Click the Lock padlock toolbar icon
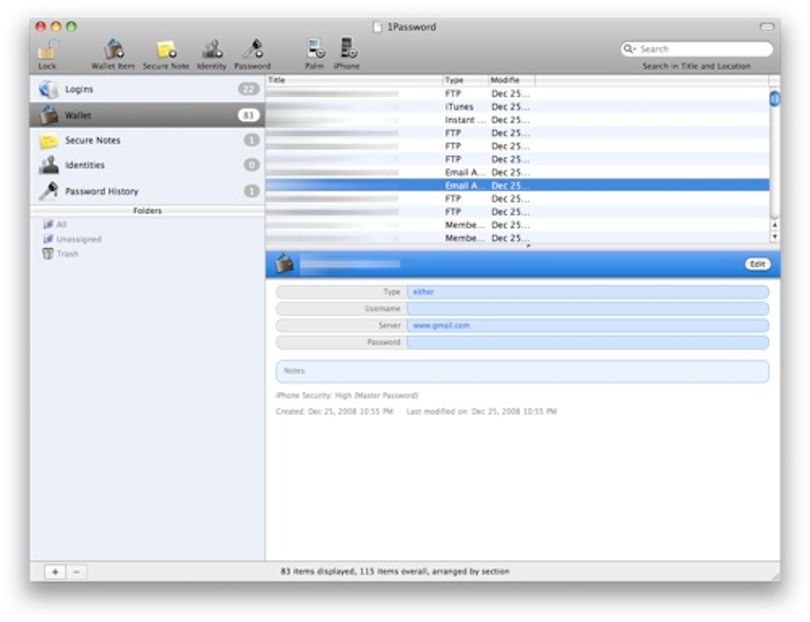 tap(47, 50)
